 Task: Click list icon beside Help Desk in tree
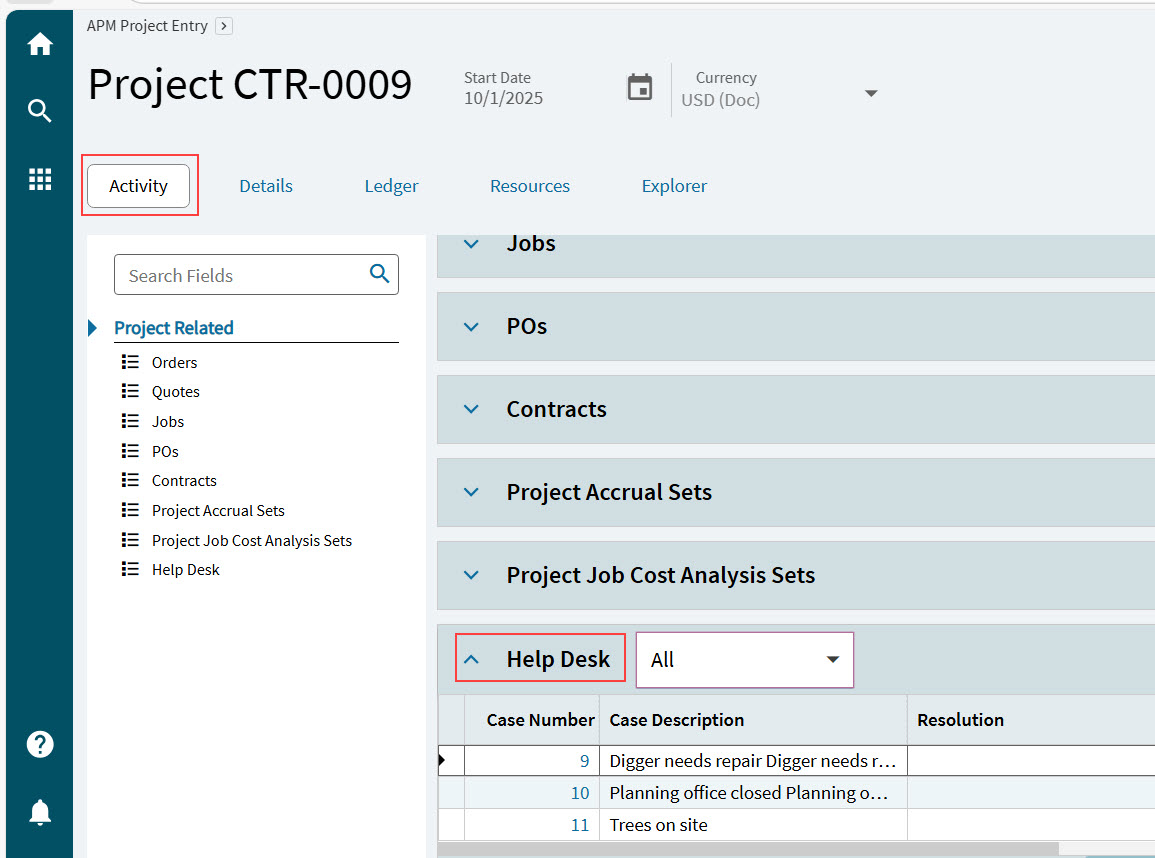tap(130, 569)
